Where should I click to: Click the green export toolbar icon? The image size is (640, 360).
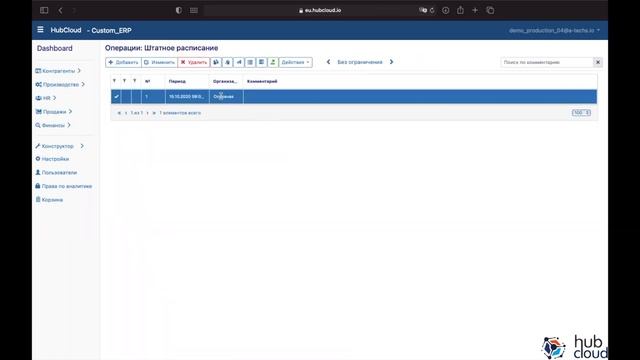pyautogui.click(x=273, y=62)
